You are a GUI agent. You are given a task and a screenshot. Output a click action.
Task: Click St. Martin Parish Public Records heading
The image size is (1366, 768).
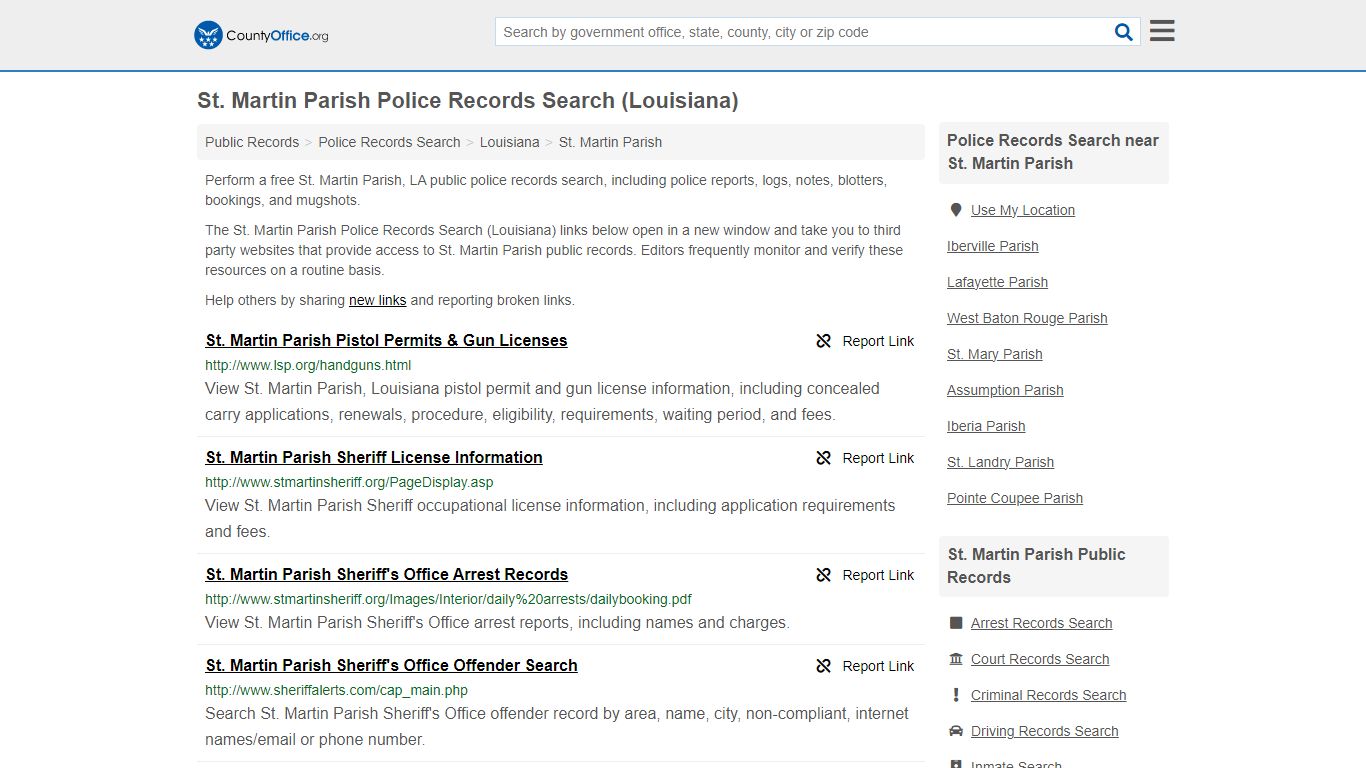click(1036, 566)
